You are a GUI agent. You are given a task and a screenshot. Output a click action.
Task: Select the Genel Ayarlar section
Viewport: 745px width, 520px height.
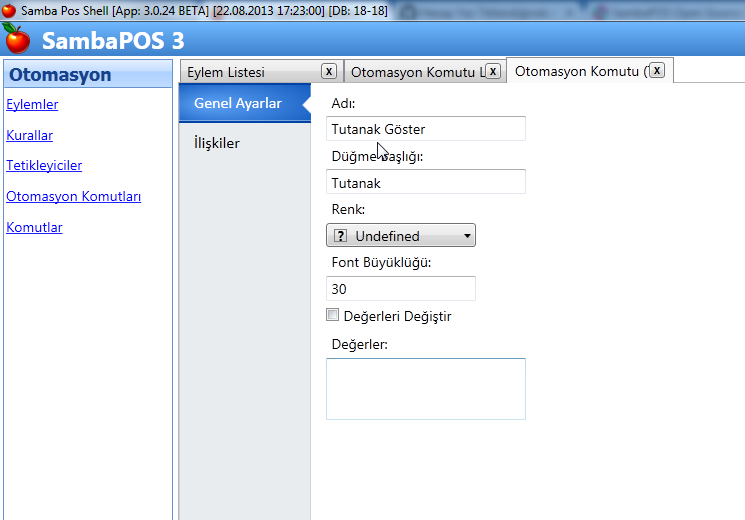[x=238, y=103]
